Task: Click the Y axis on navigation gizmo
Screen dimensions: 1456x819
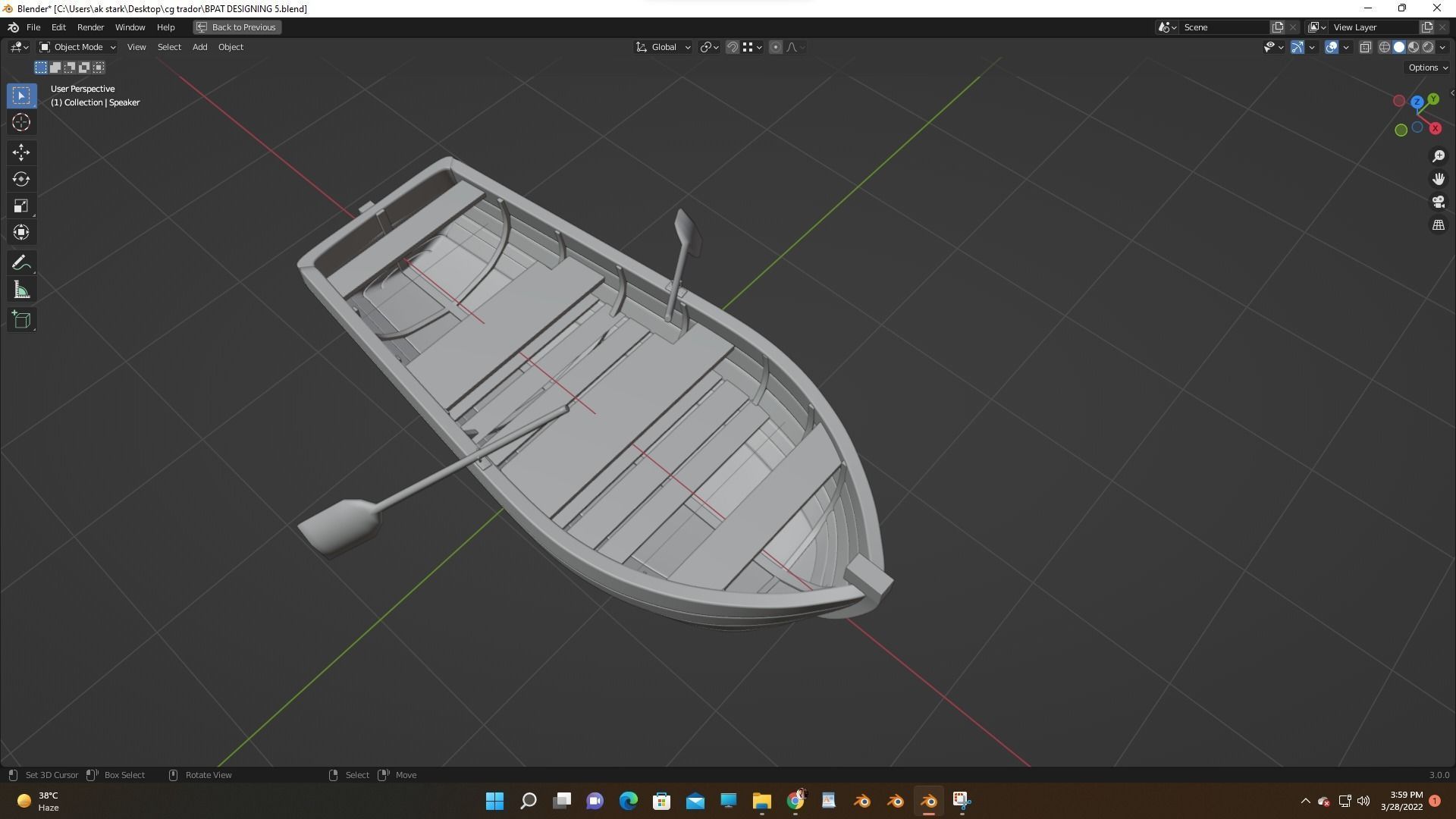Action: 1433,99
